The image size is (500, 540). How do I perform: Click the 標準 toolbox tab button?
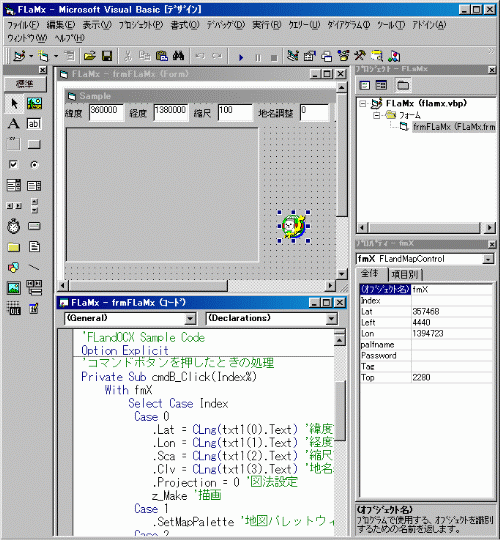(x=25, y=84)
